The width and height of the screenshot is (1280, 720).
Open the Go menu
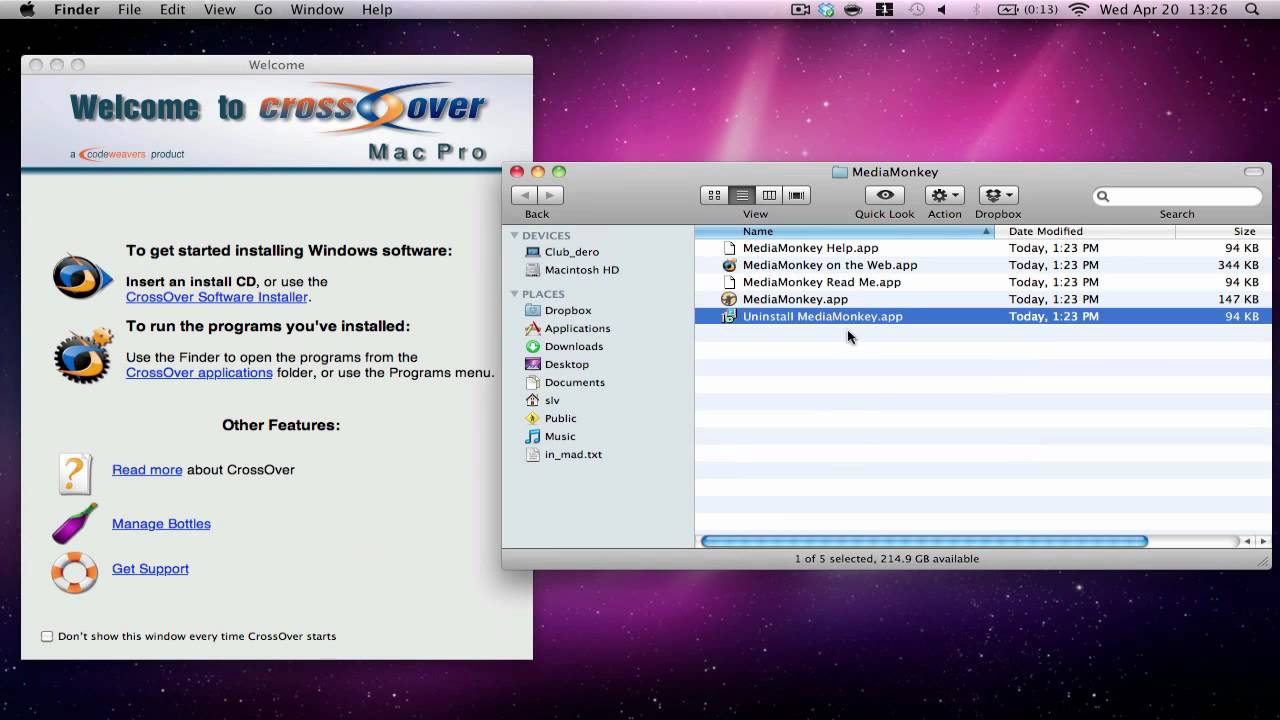pyautogui.click(x=263, y=9)
